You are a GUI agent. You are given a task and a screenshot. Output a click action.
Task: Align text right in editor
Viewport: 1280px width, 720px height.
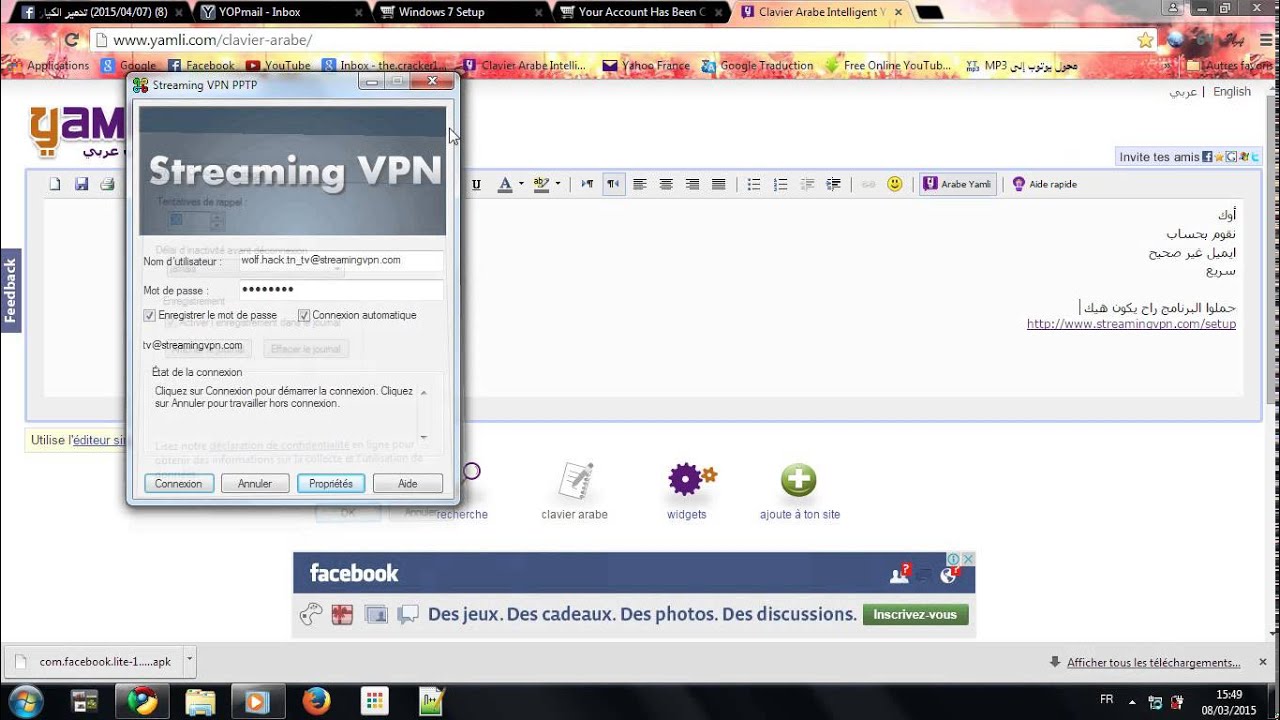(692, 184)
